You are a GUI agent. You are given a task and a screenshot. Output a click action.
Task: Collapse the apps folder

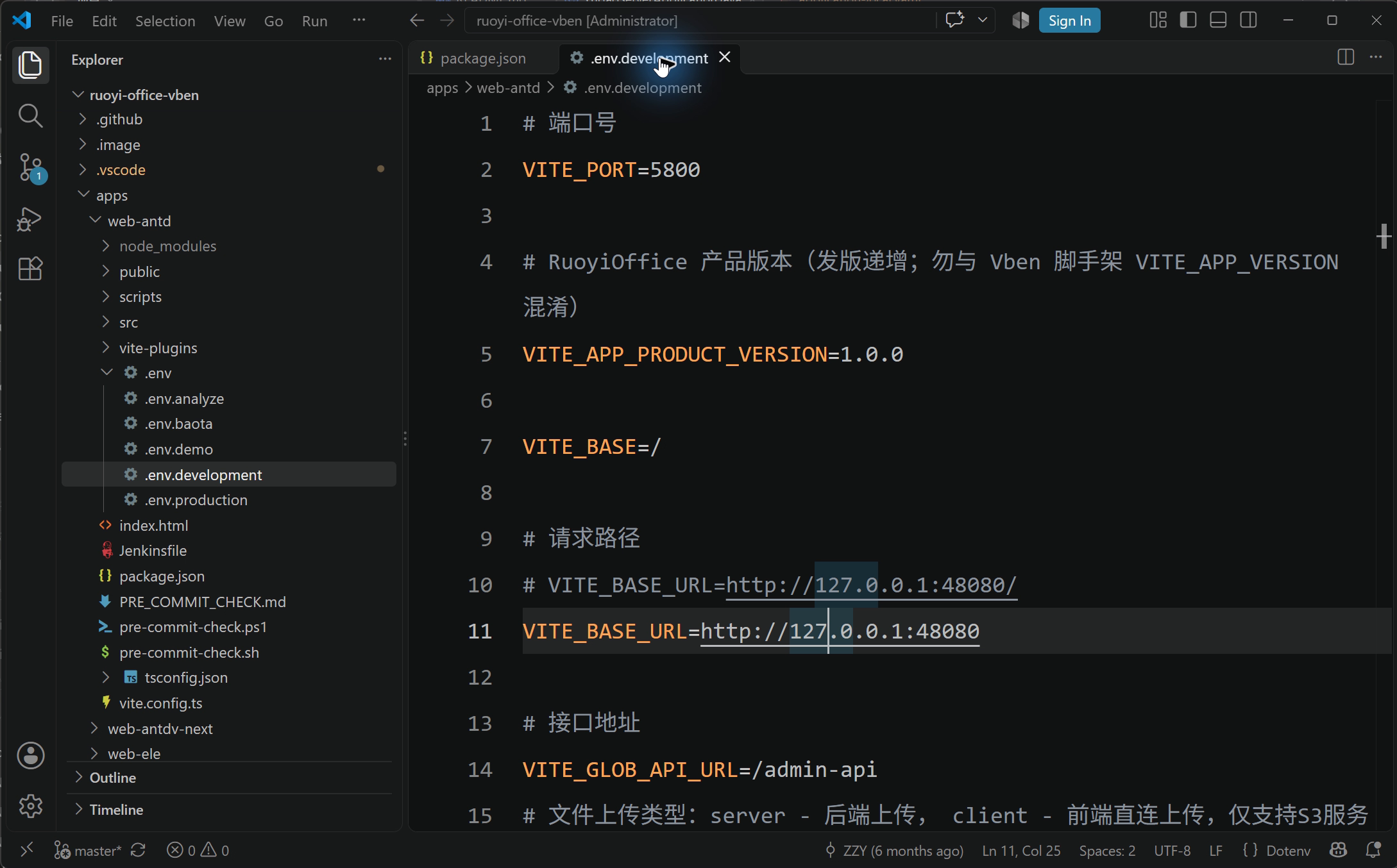83,195
